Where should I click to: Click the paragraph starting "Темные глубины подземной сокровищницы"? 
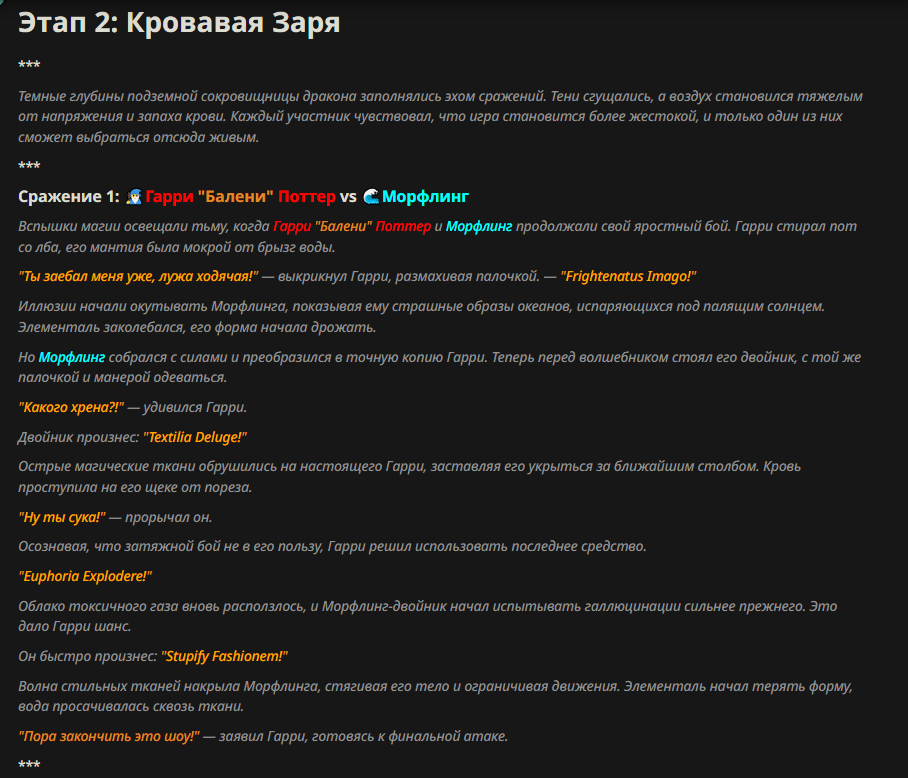pos(440,117)
